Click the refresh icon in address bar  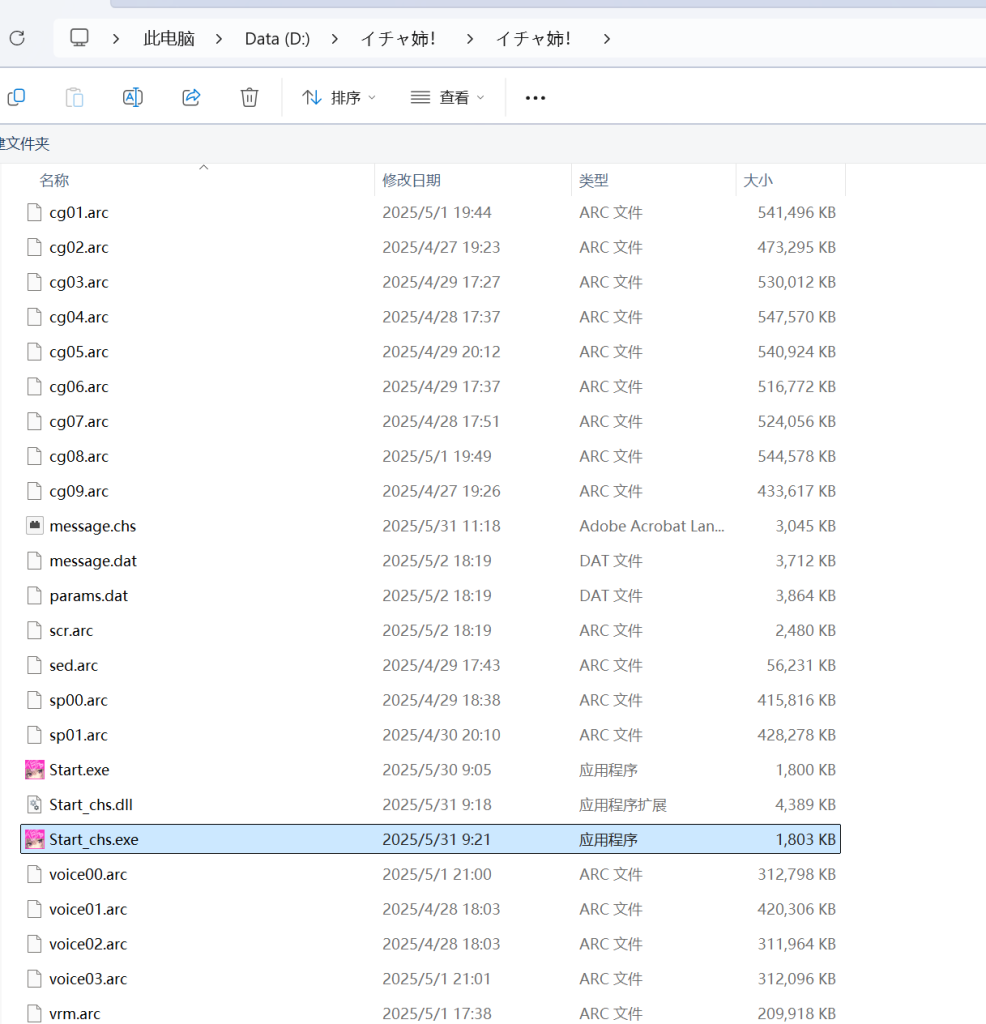tap(17, 39)
